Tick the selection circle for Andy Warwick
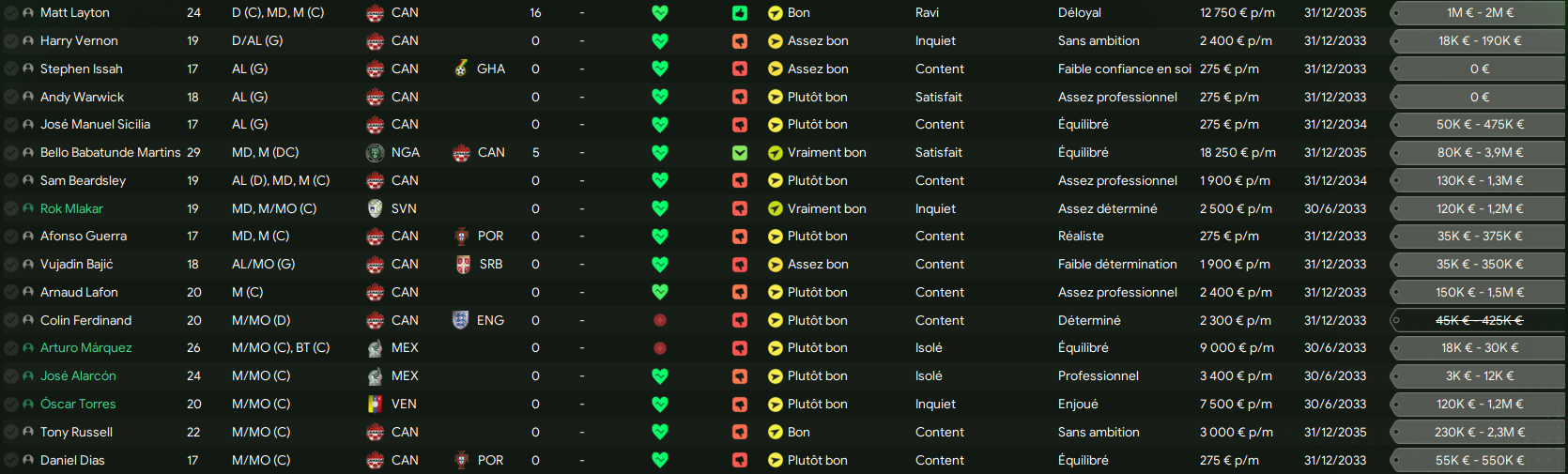This screenshot has height=474, width=1568. point(11,97)
